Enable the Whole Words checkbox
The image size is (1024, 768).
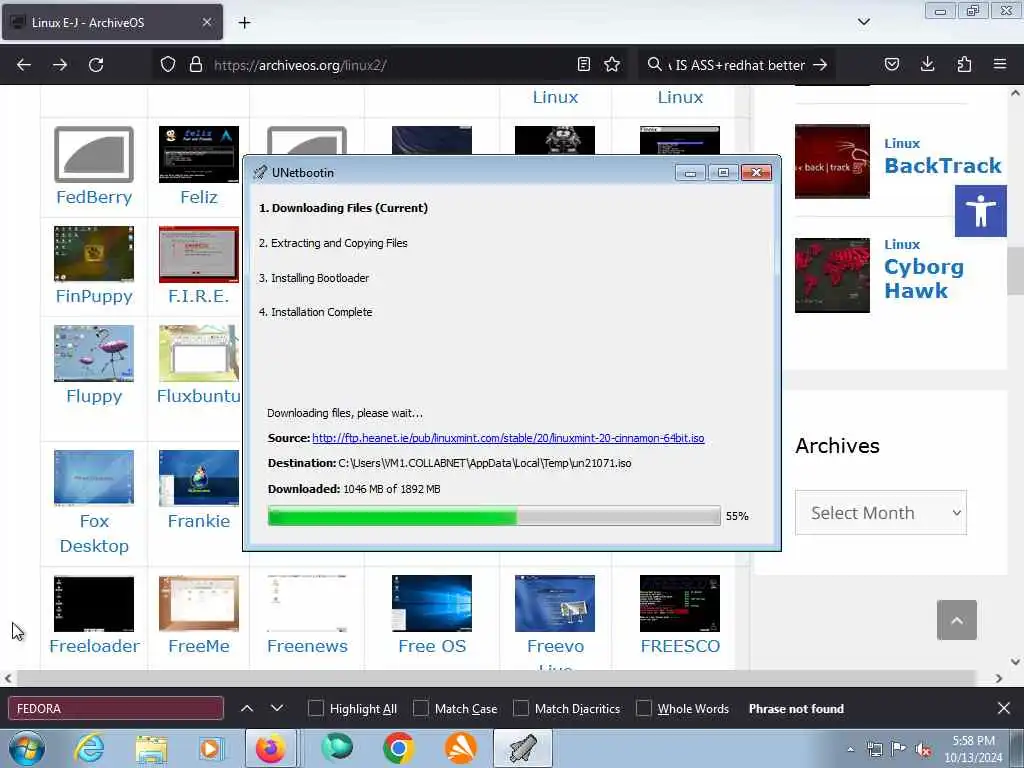[644, 709]
